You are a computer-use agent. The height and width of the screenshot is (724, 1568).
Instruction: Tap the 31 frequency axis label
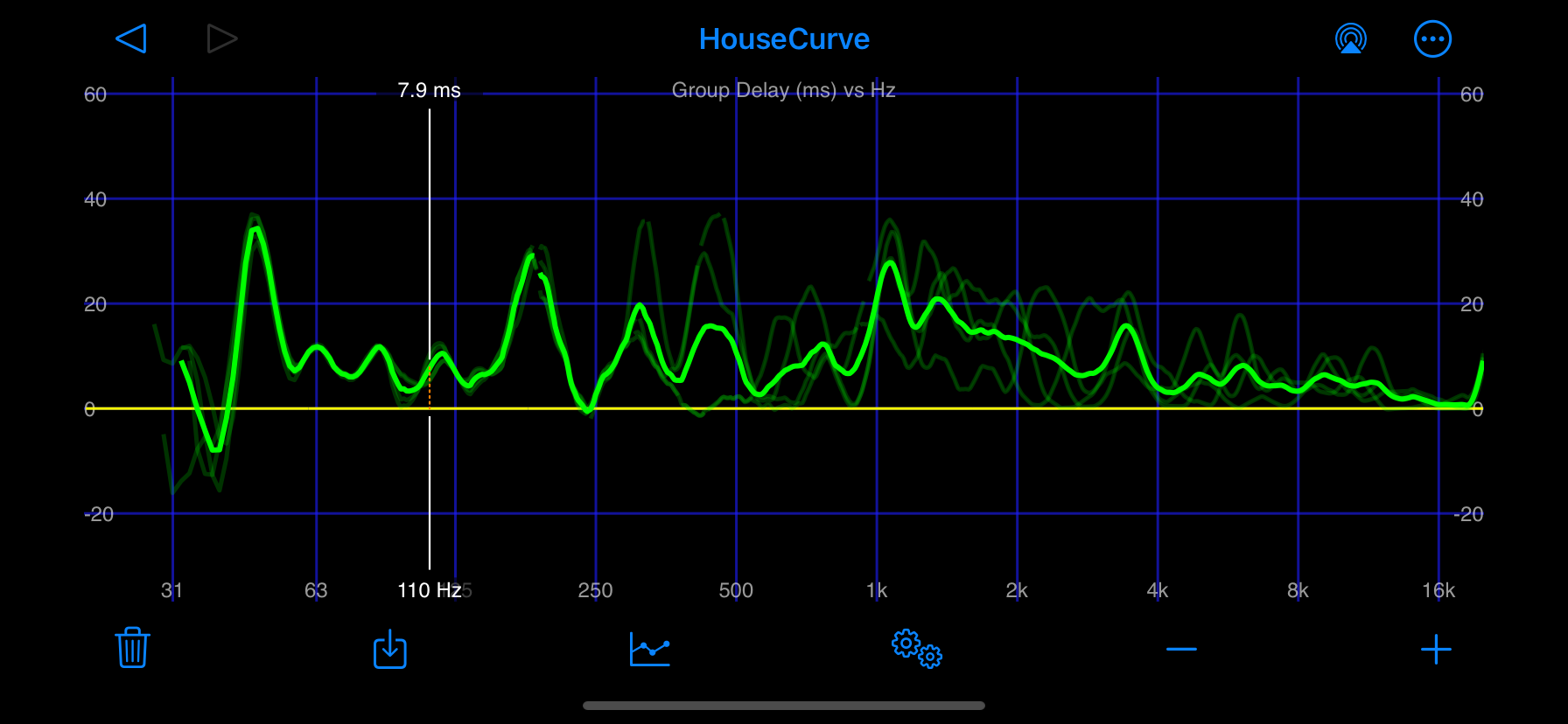pyautogui.click(x=172, y=590)
